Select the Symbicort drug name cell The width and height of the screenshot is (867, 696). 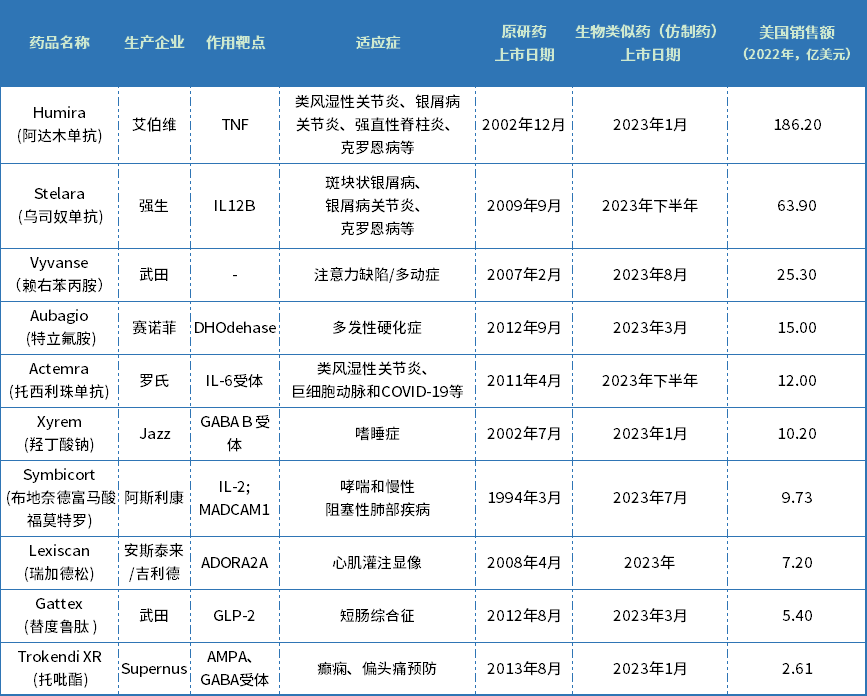click(x=59, y=498)
